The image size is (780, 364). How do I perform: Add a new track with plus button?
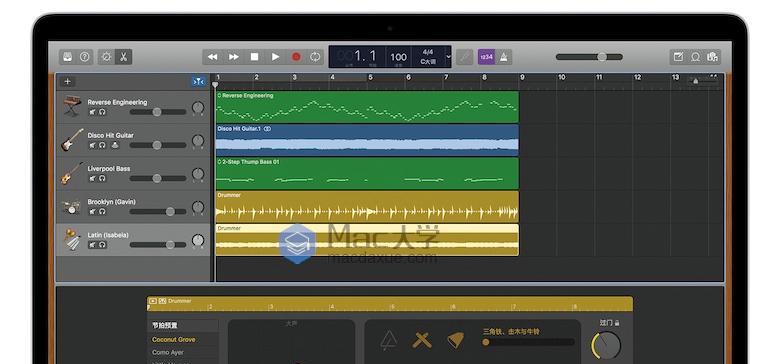(68, 82)
